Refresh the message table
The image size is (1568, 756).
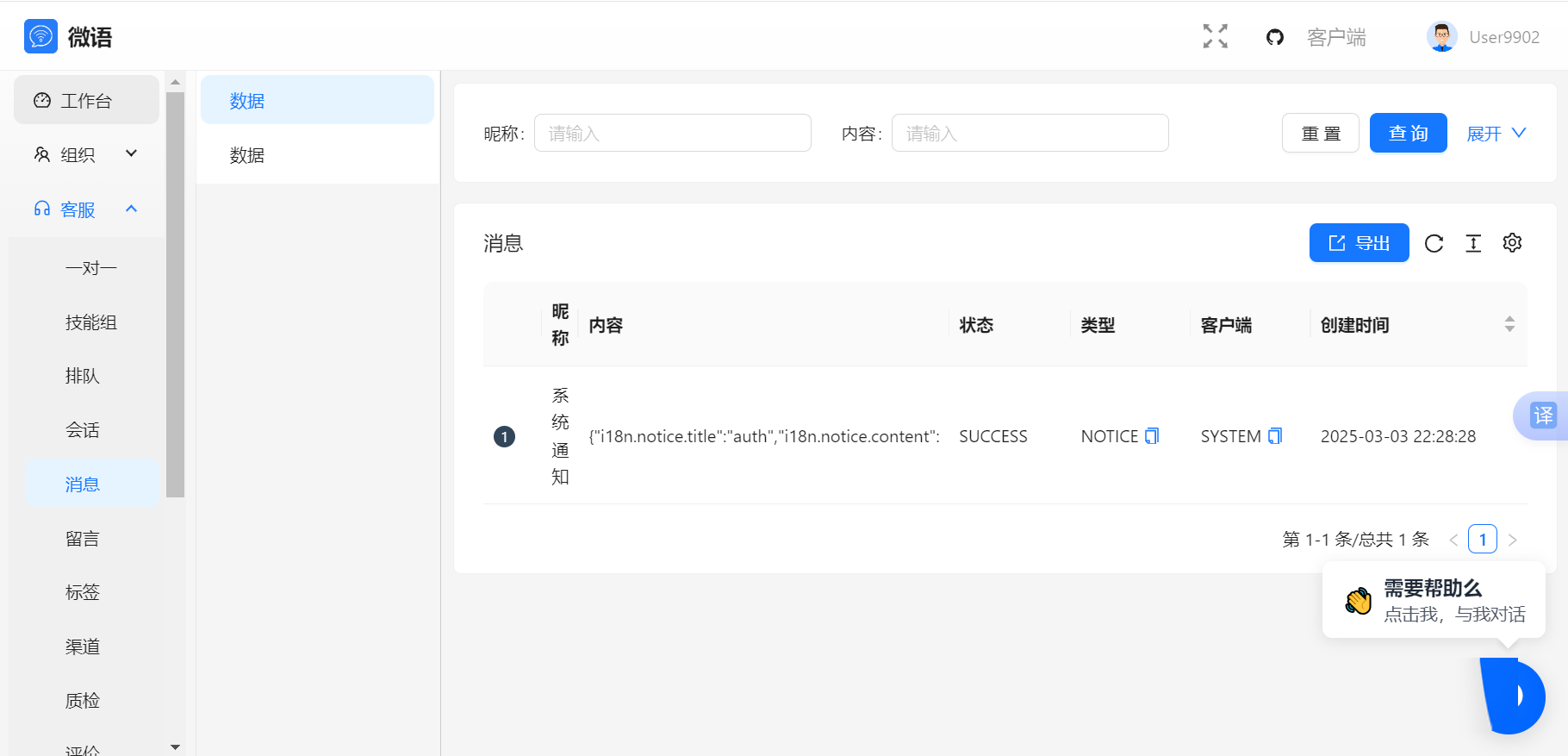(x=1434, y=244)
